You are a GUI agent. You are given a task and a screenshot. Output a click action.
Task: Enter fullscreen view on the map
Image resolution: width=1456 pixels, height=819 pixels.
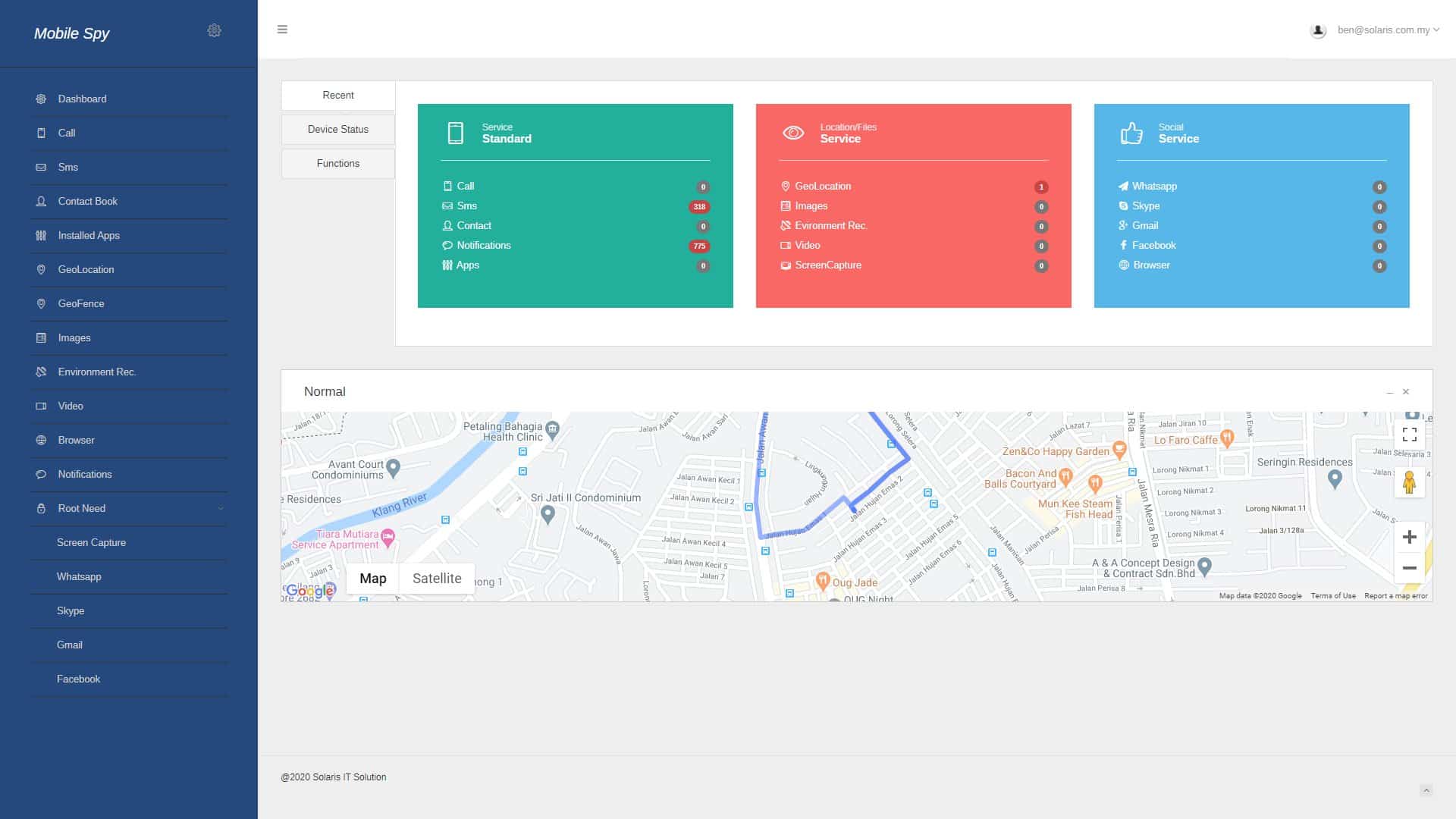pyautogui.click(x=1409, y=435)
